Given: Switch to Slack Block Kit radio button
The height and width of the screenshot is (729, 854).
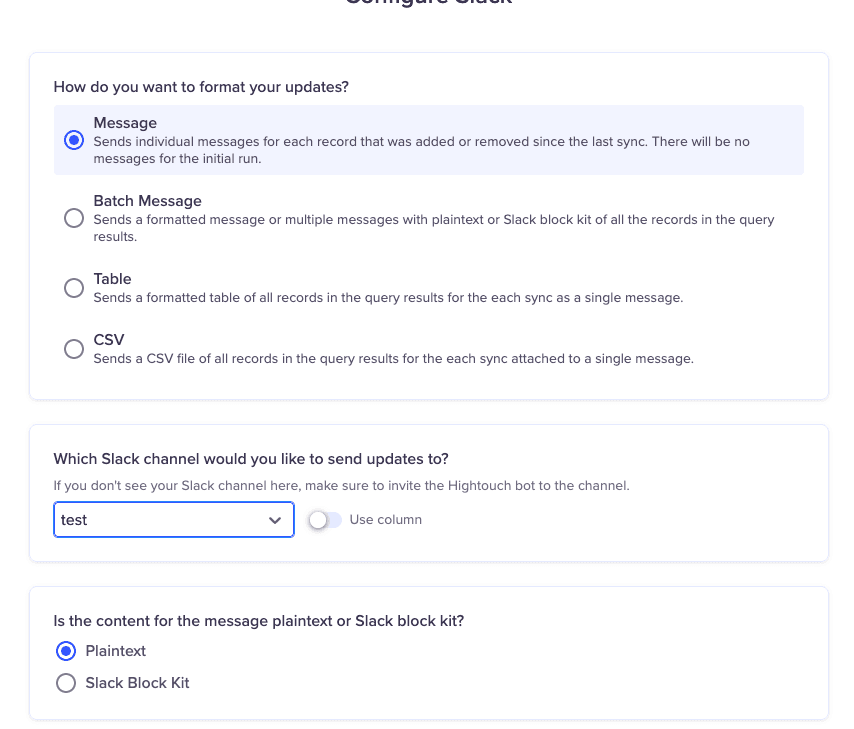Looking at the screenshot, I should [x=66, y=683].
